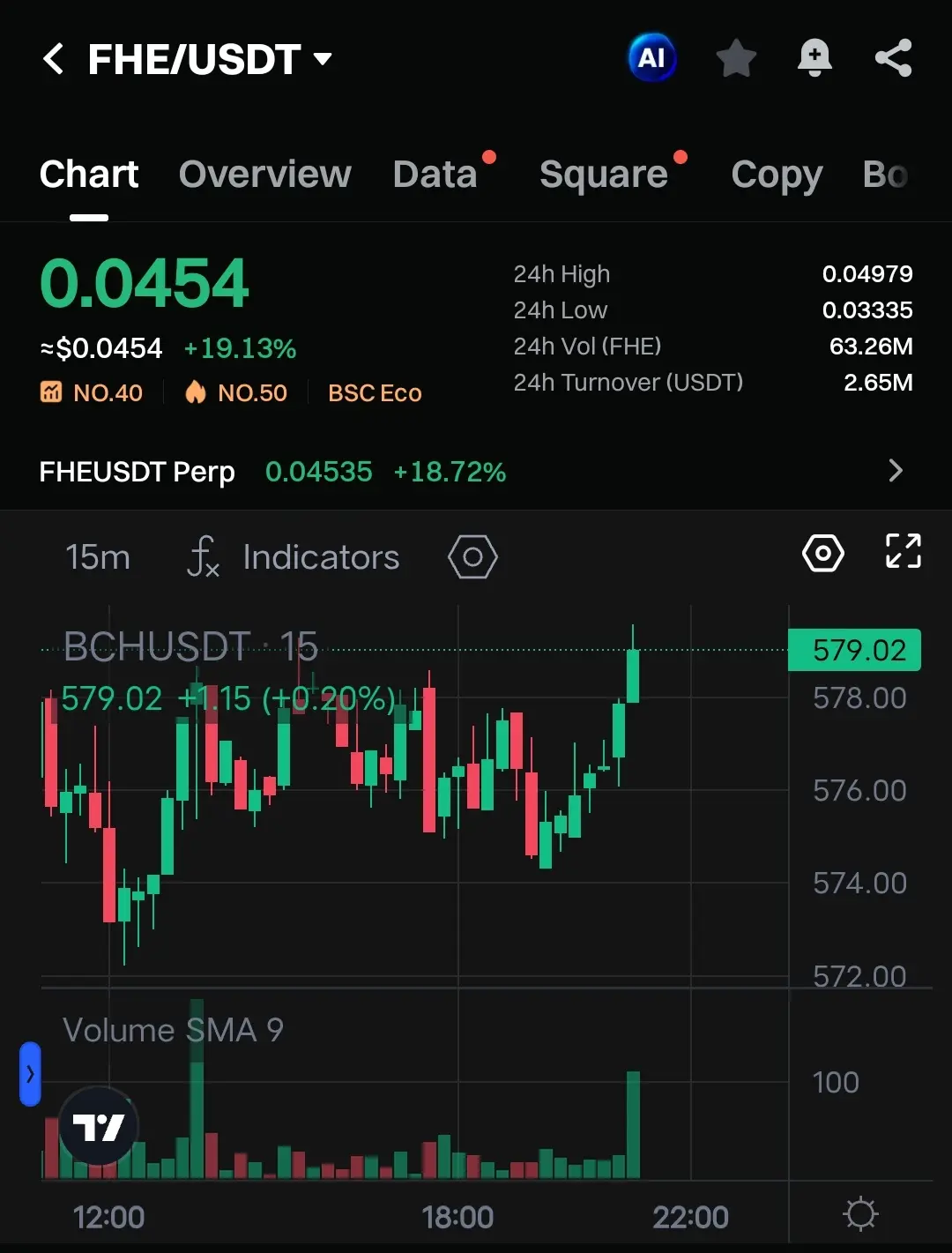Change the 15m timeframe selector
This screenshot has height=1253, width=952.
point(97,557)
